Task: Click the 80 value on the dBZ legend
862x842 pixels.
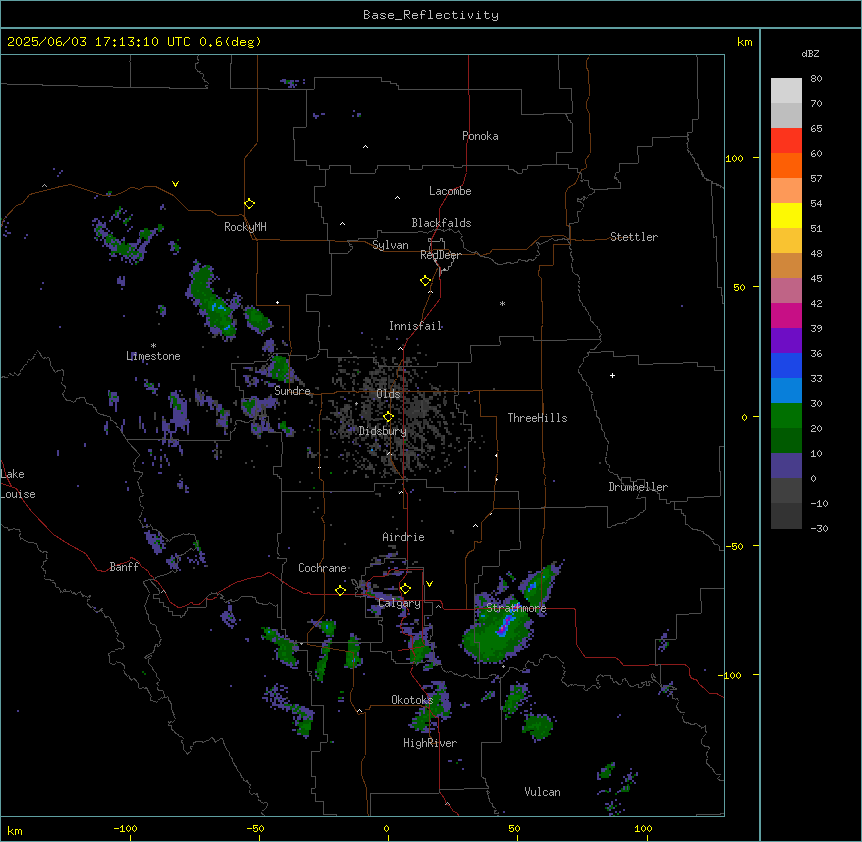Action: click(x=816, y=79)
